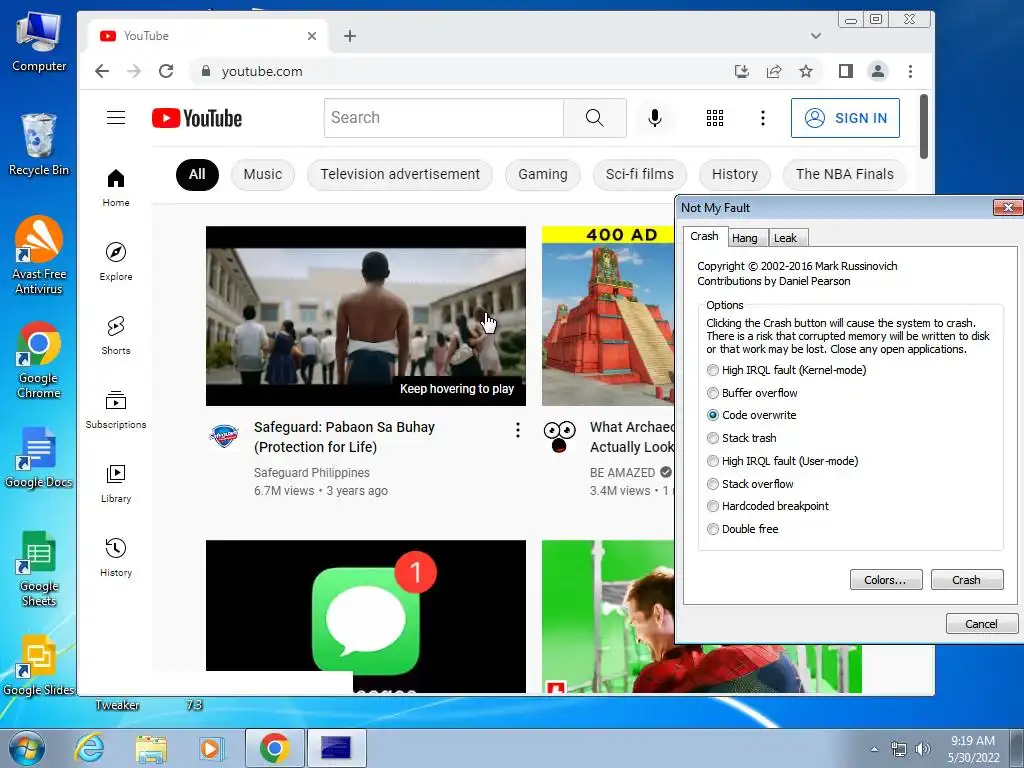The width and height of the screenshot is (1024, 768).
Task: Open Safeguard: Pabaon Sa Buhay video title
Action: click(344, 437)
